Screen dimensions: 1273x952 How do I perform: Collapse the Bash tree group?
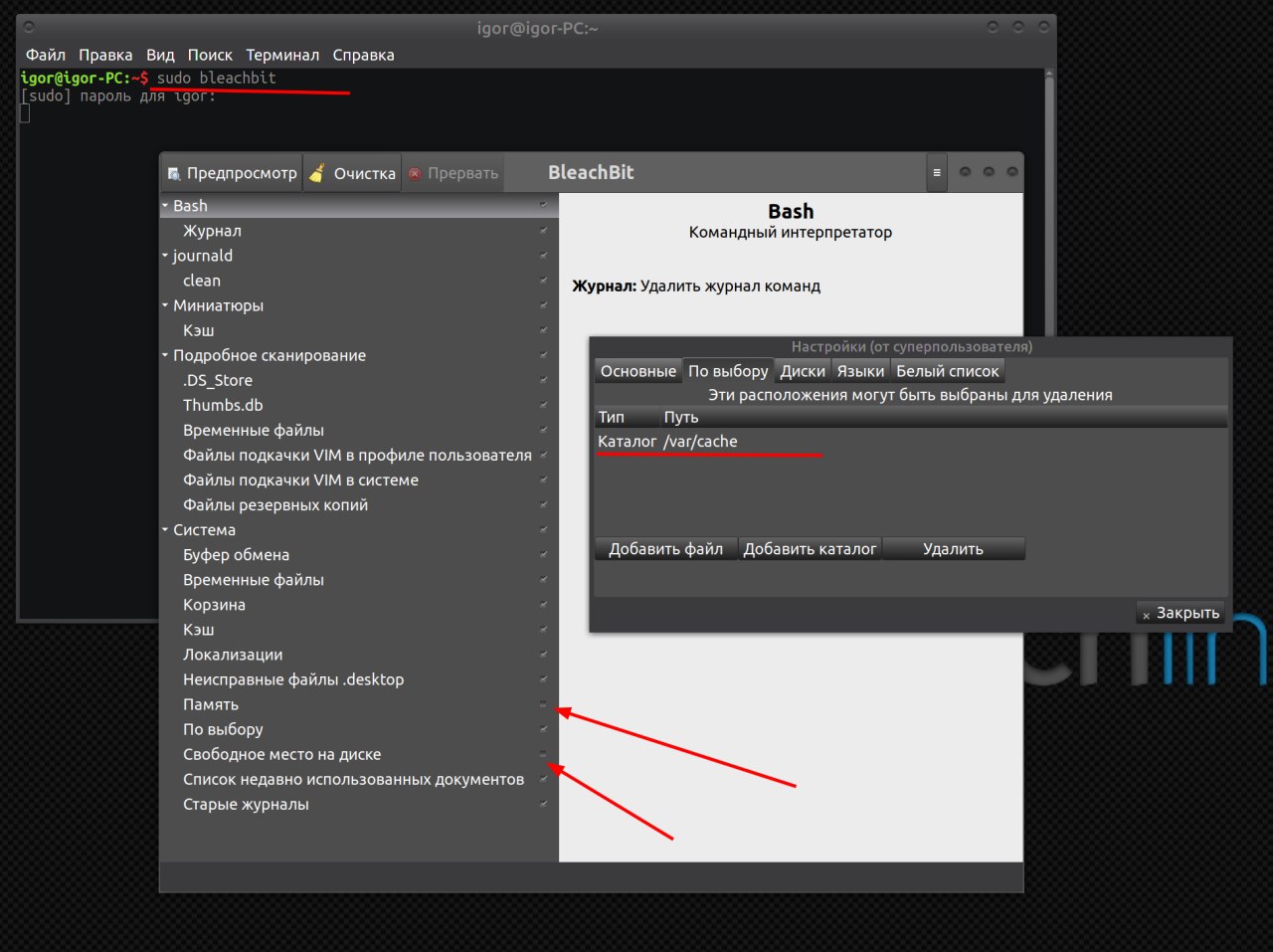pos(165,206)
